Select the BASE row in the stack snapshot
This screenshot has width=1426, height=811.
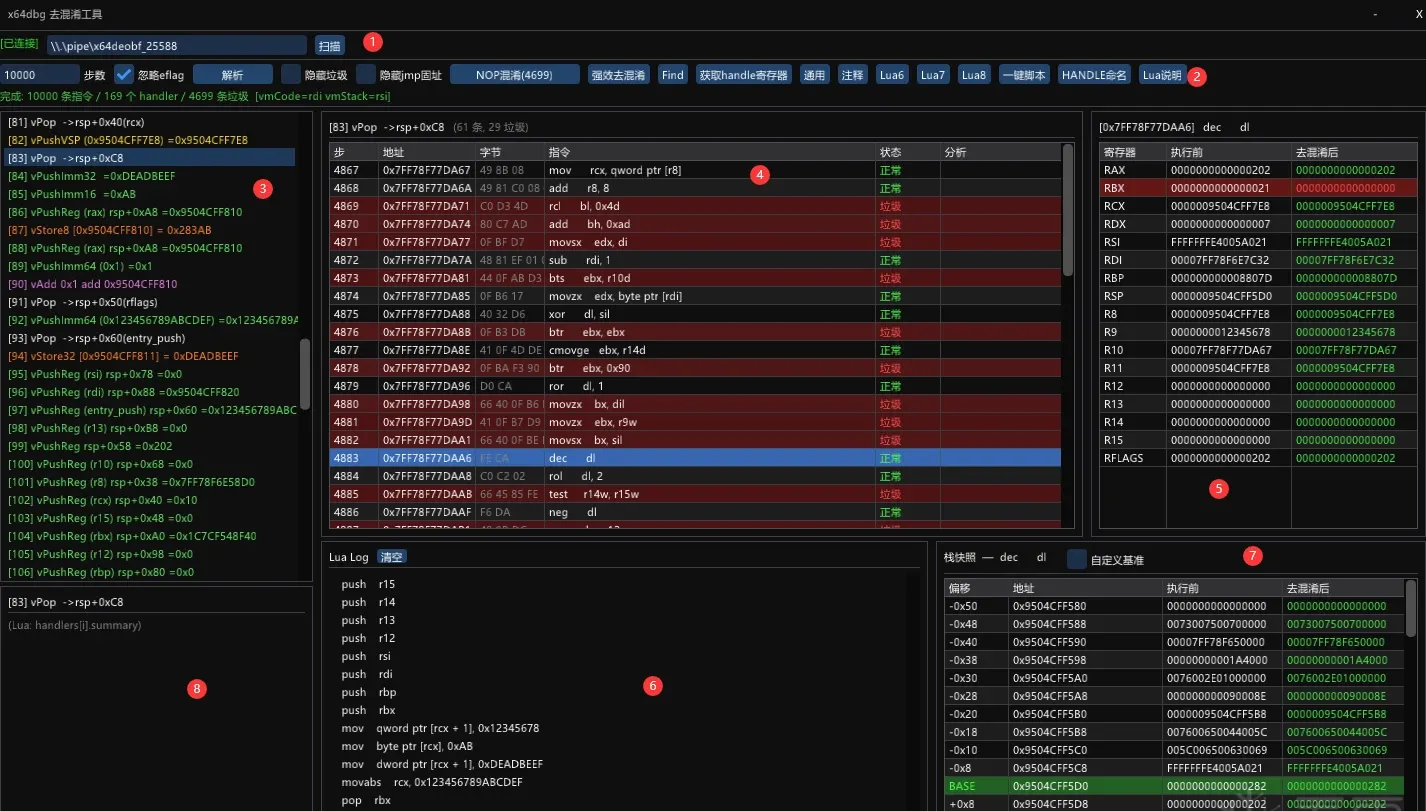[x=1175, y=786]
